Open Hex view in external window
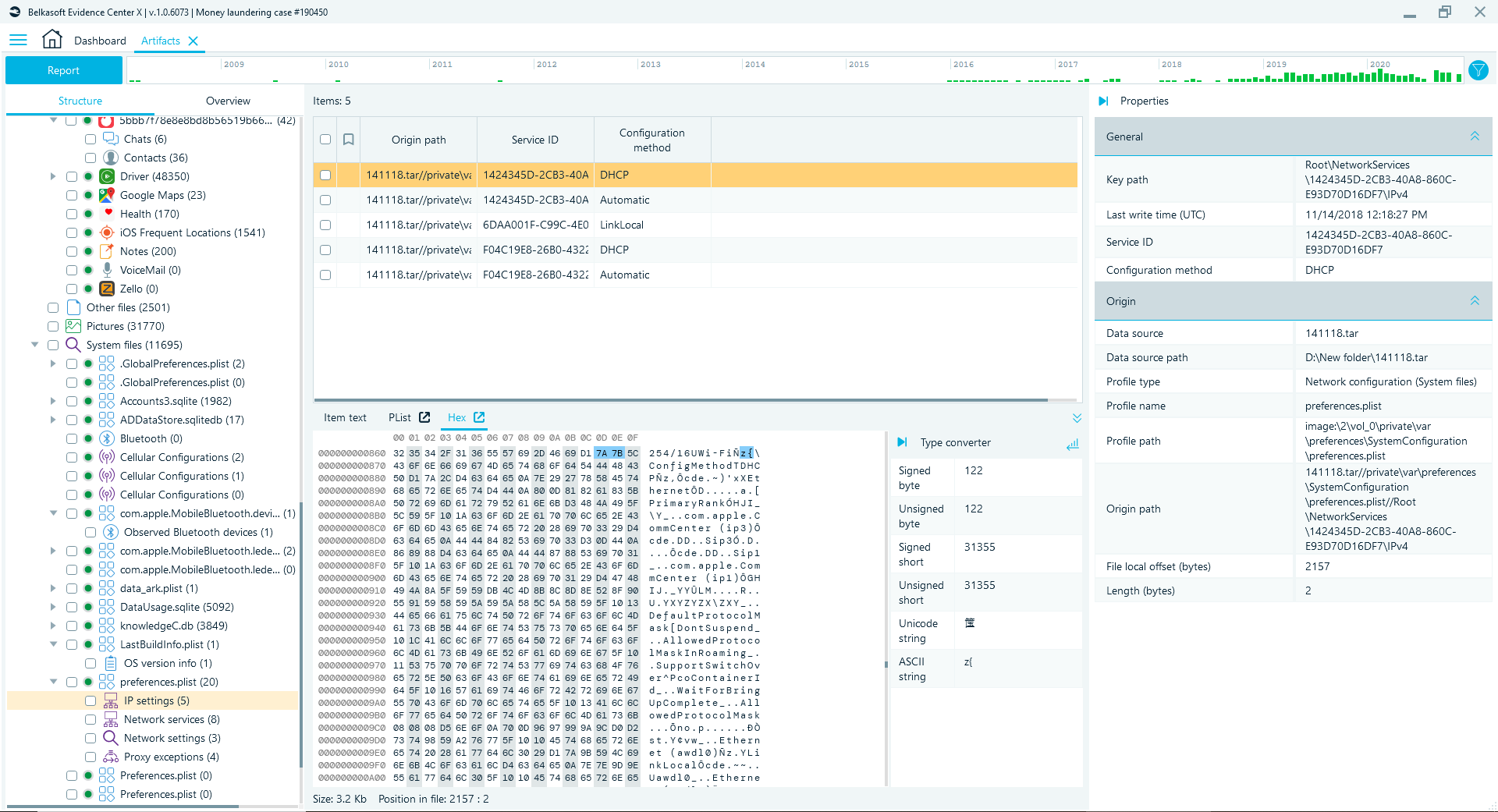This screenshot has height=812, width=1498. coord(479,417)
